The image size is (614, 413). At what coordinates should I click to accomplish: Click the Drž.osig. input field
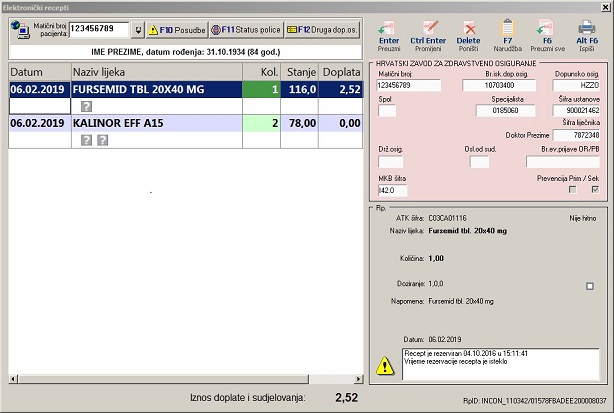(390, 162)
